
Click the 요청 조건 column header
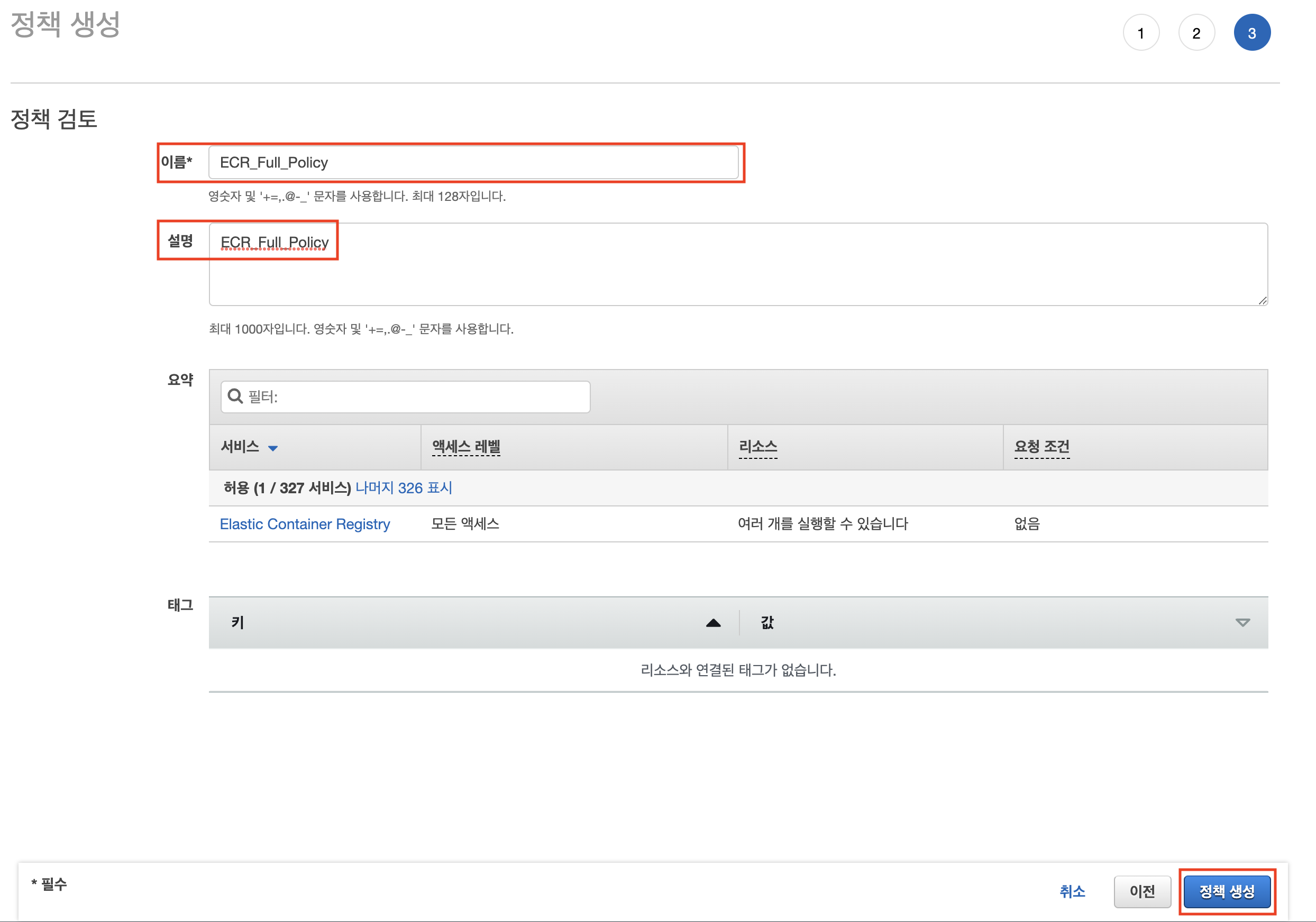(1041, 446)
